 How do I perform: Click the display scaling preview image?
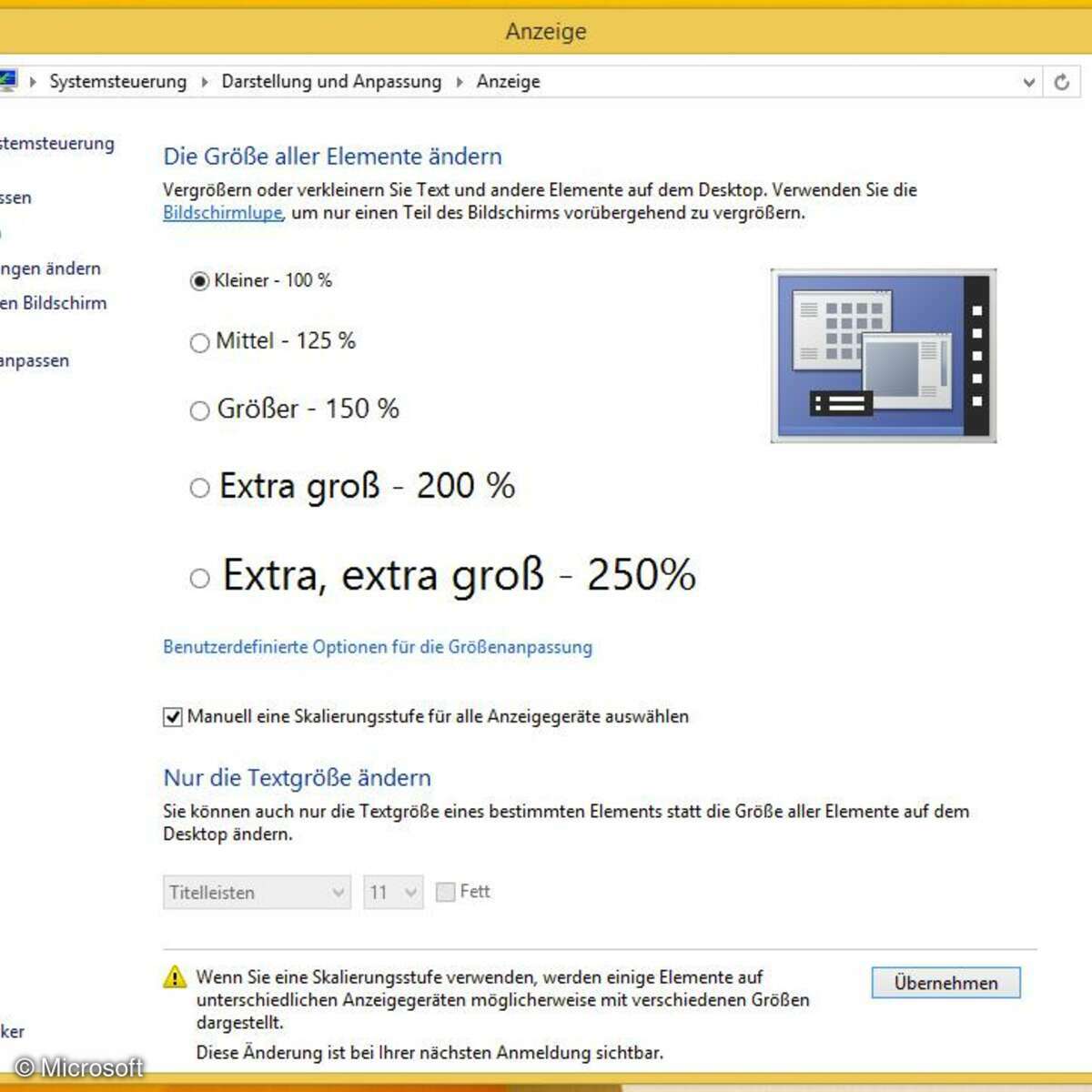(x=883, y=356)
